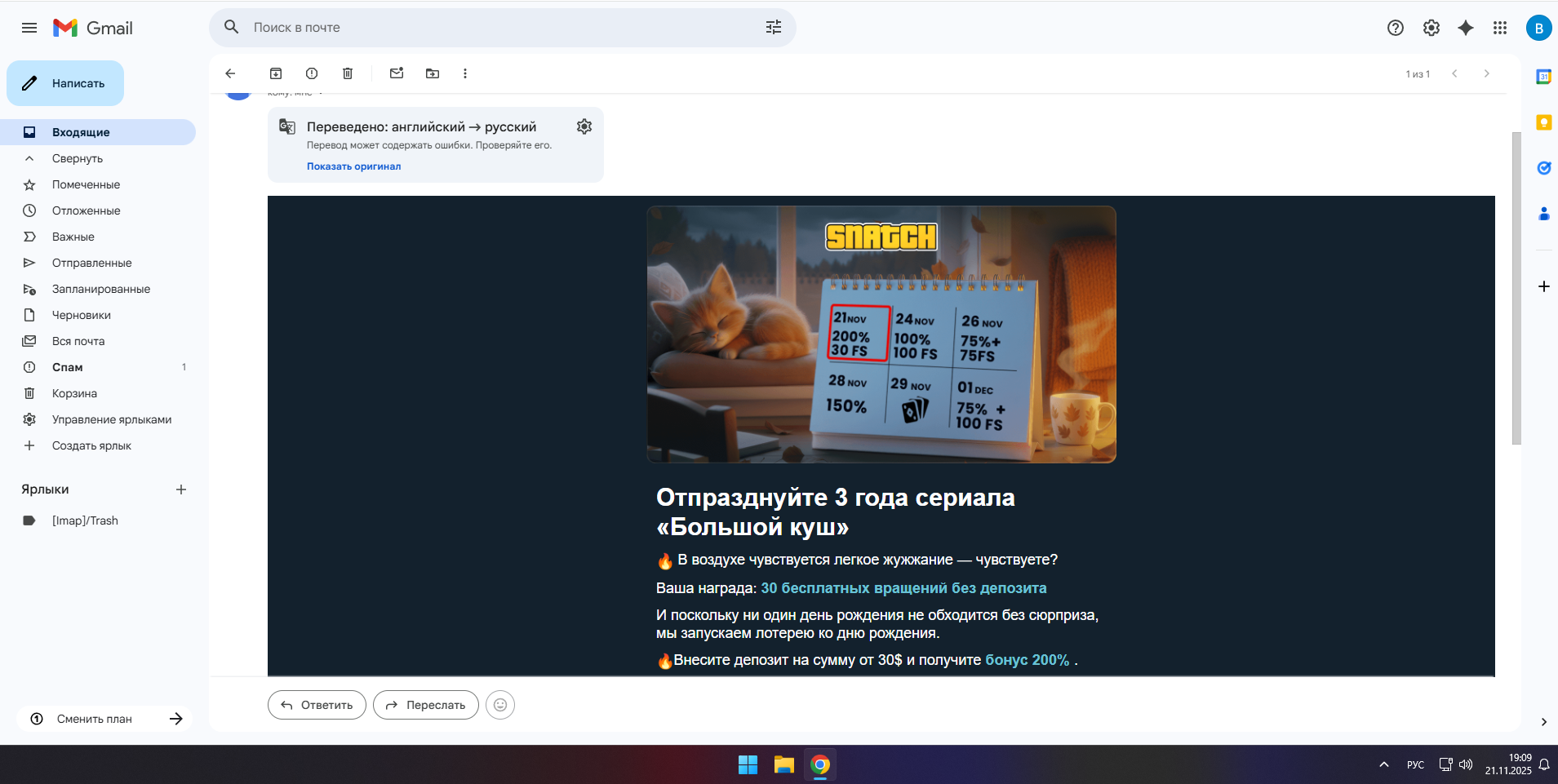
Task: Show search options filter in search bar
Action: [774, 28]
